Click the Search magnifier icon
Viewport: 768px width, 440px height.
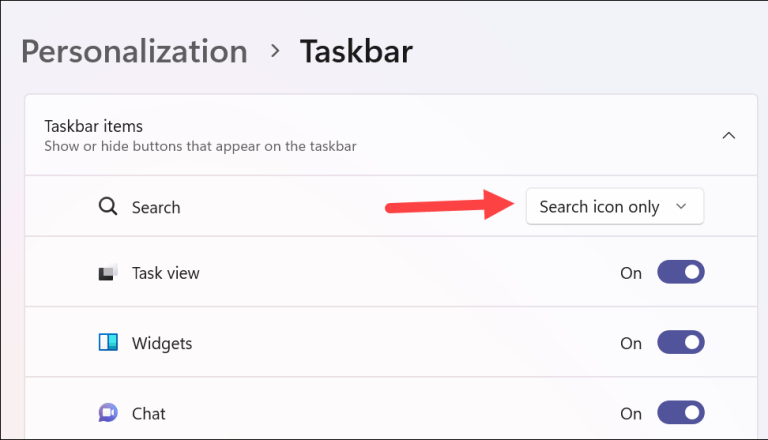tap(108, 207)
